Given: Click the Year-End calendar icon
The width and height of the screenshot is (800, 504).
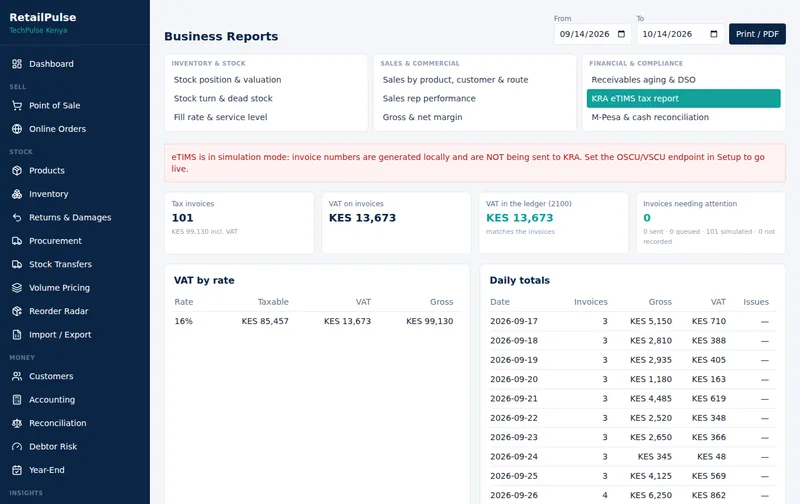Looking at the screenshot, I should [17, 470].
